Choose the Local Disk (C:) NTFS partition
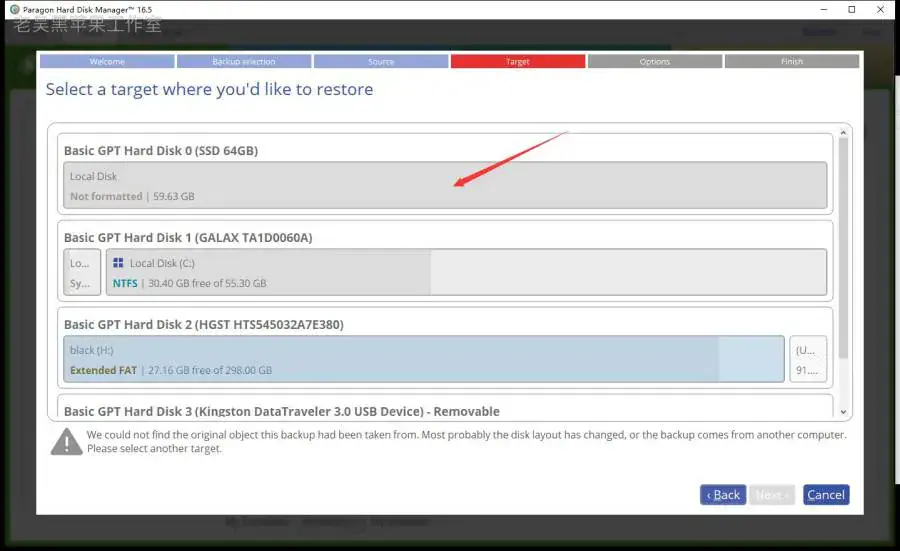Image resolution: width=900 pixels, height=551 pixels. (x=466, y=272)
